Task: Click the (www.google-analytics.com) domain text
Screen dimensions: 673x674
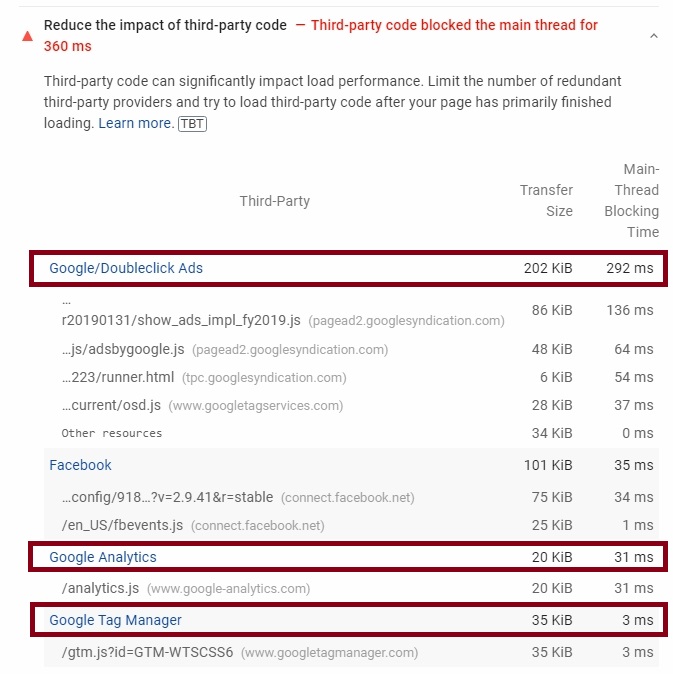Action: (229, 588)
